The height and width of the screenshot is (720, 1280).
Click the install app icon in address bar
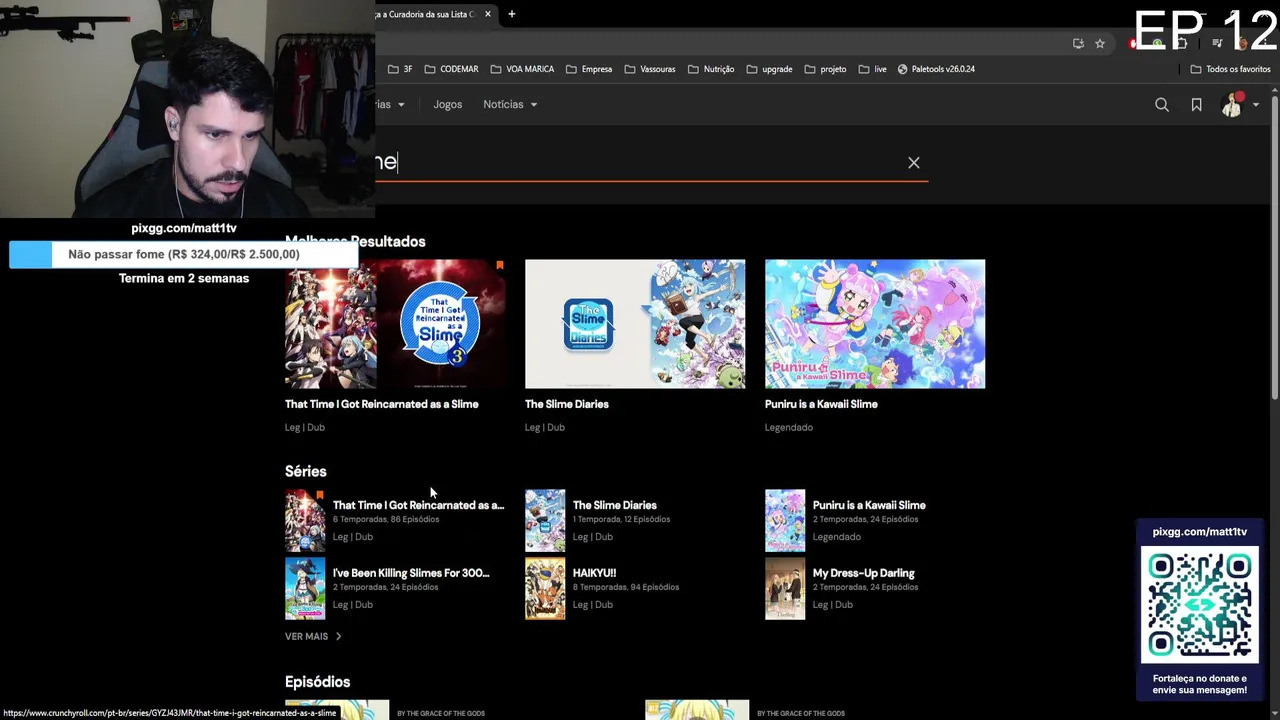[1078, 43]
